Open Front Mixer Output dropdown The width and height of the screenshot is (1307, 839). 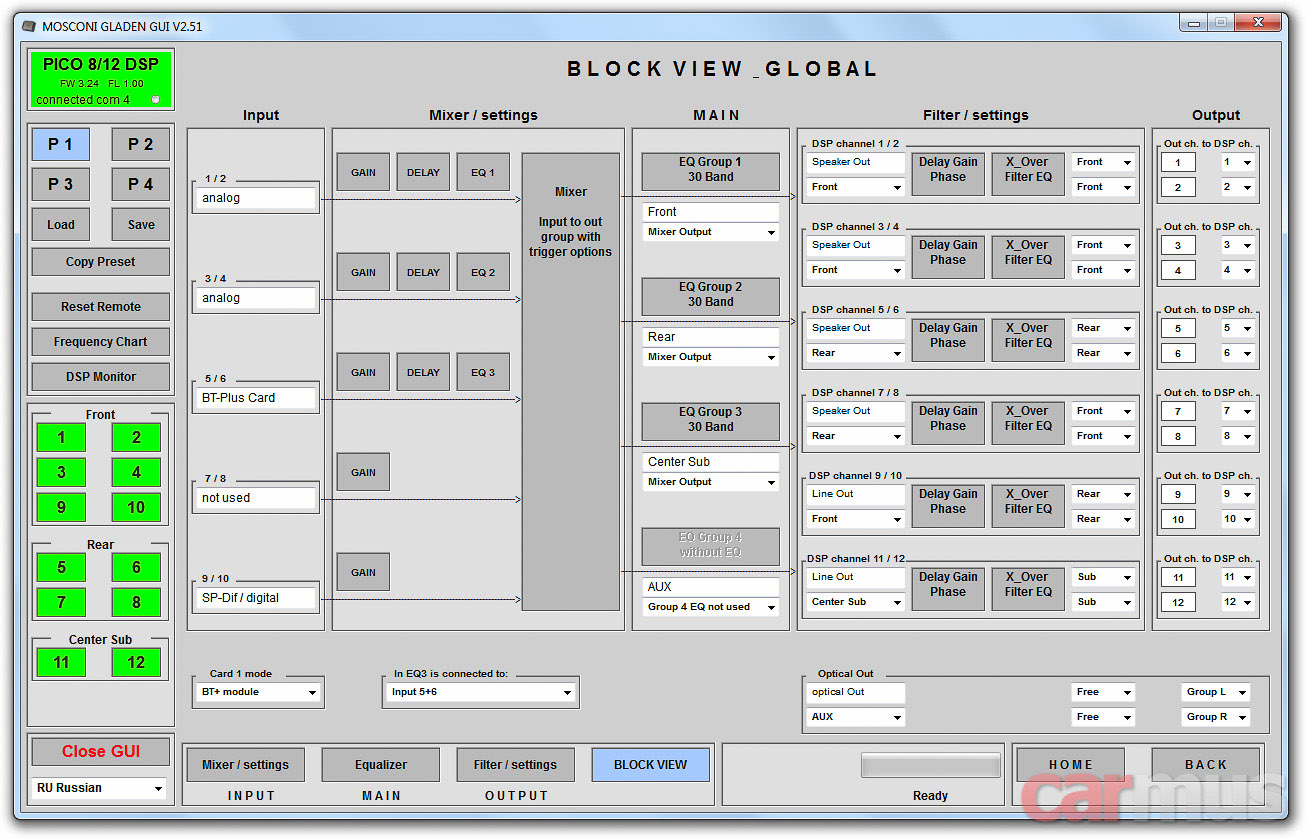(x=711, y=232)
